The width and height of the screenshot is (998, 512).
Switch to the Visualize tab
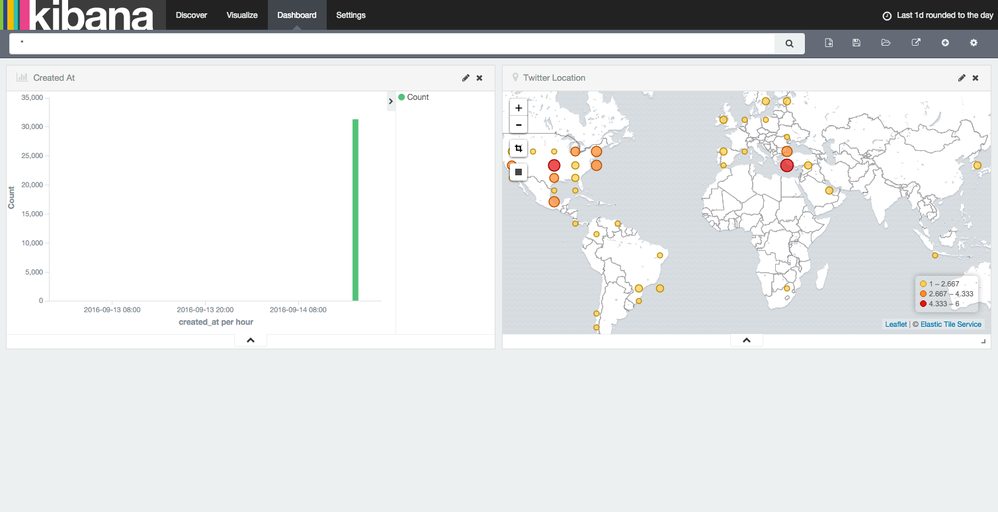[x=242, y=15]
